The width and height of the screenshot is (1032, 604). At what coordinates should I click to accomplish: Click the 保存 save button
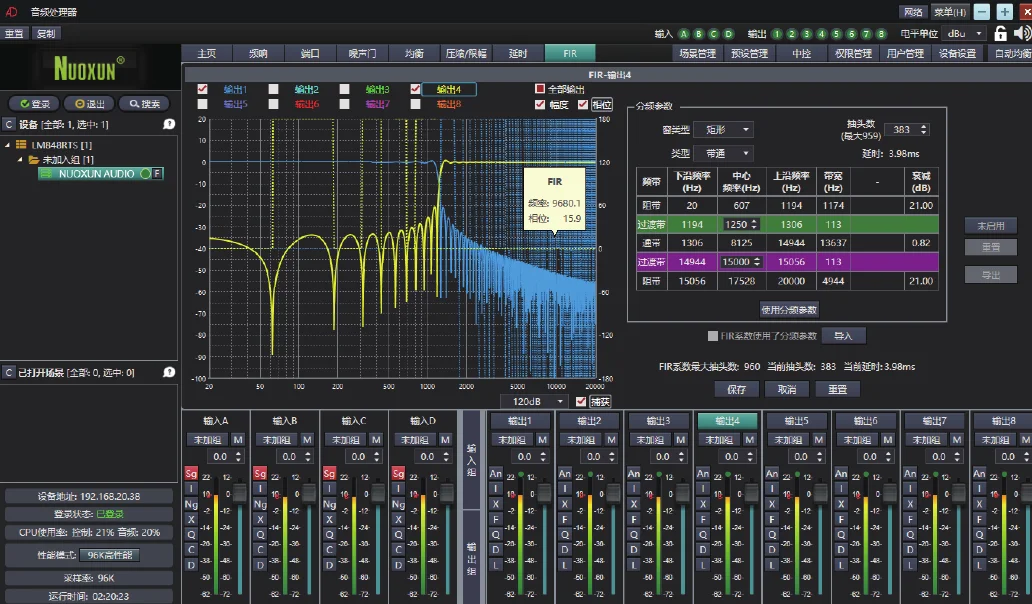[737, 389]
